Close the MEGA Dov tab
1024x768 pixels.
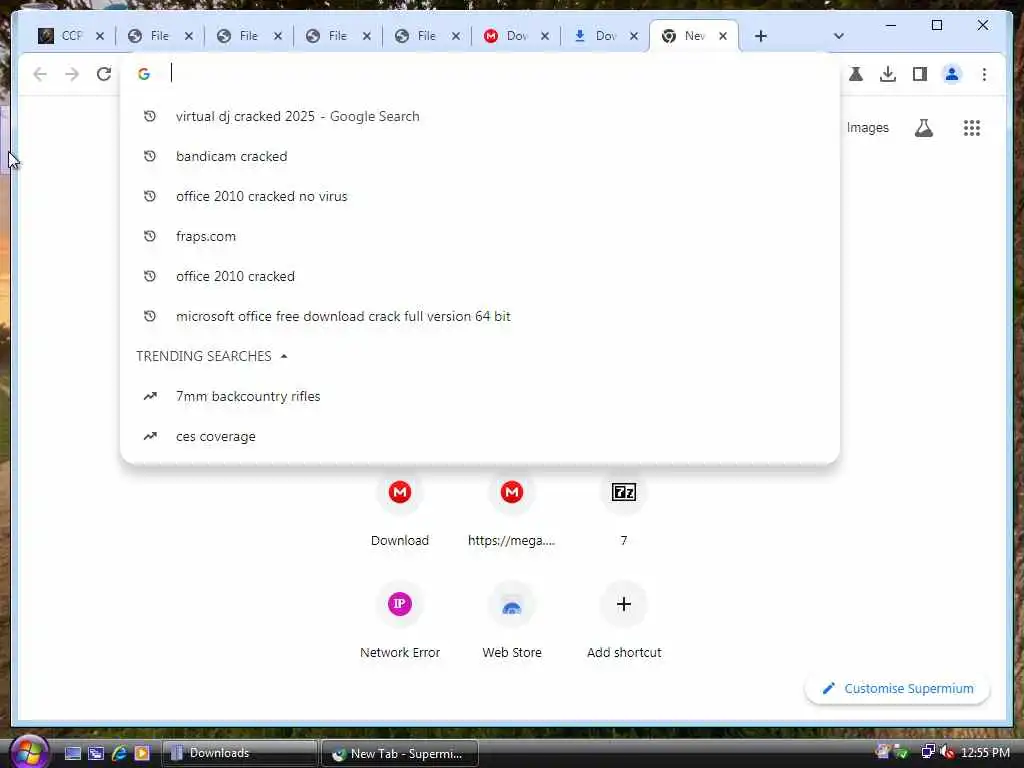pos(545,36)
